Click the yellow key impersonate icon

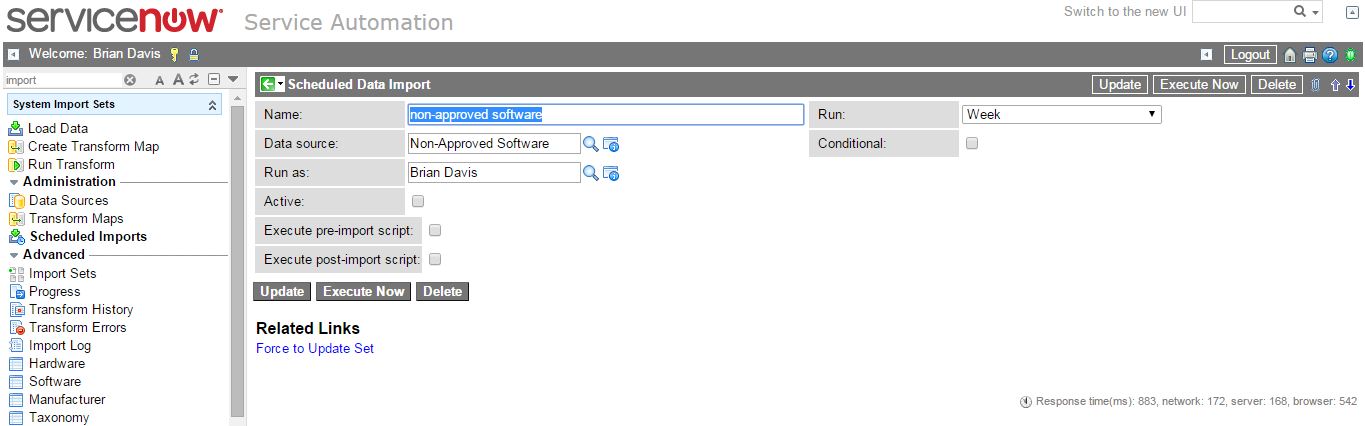pyautogui.click(x=174, y=54)
